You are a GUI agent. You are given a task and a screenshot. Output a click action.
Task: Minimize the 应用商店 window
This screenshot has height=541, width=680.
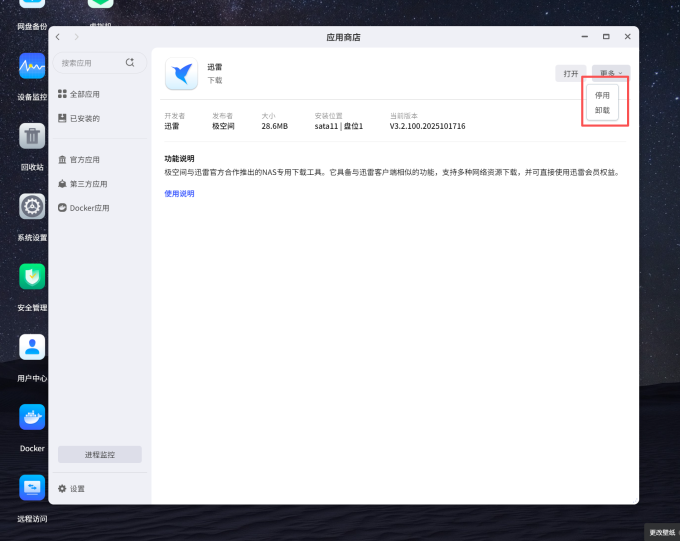coord(585,37)
